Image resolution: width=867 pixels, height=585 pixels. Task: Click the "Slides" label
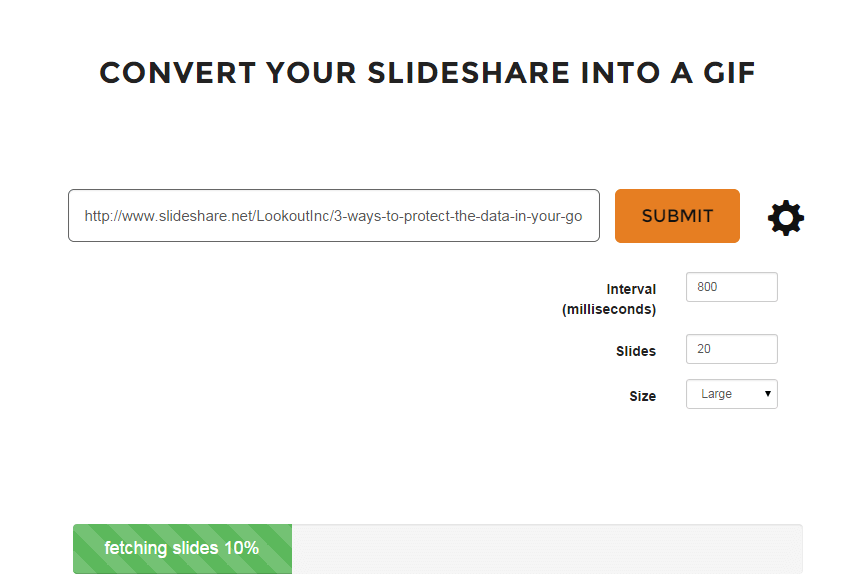(636, 351)
